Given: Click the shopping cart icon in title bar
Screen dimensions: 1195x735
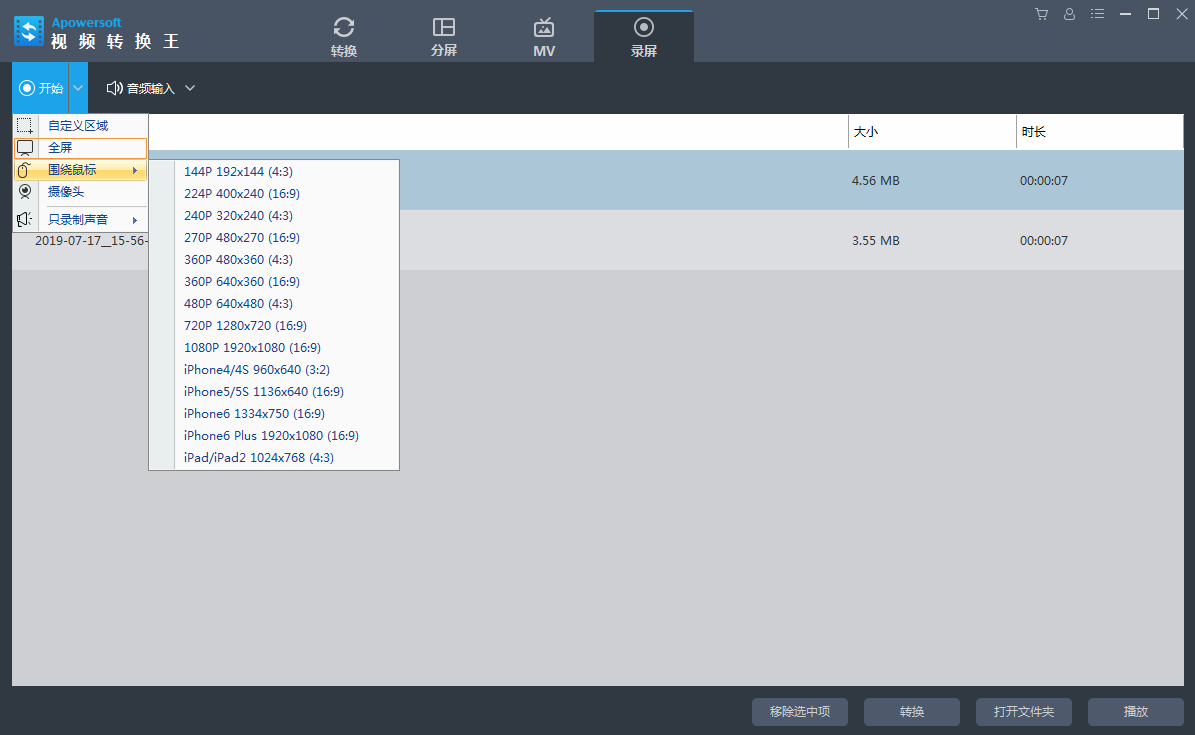Looking at the screenshot, I should tap(1041, 14).
